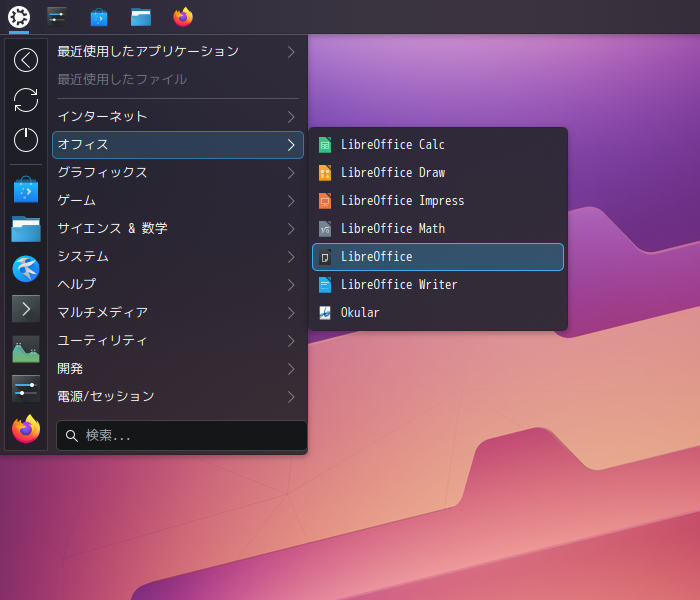The height and width of the screenshot is (600, 700).
Task: Click the Okular viewer icon
Action: pyautogui.click(x=325, y=313)
